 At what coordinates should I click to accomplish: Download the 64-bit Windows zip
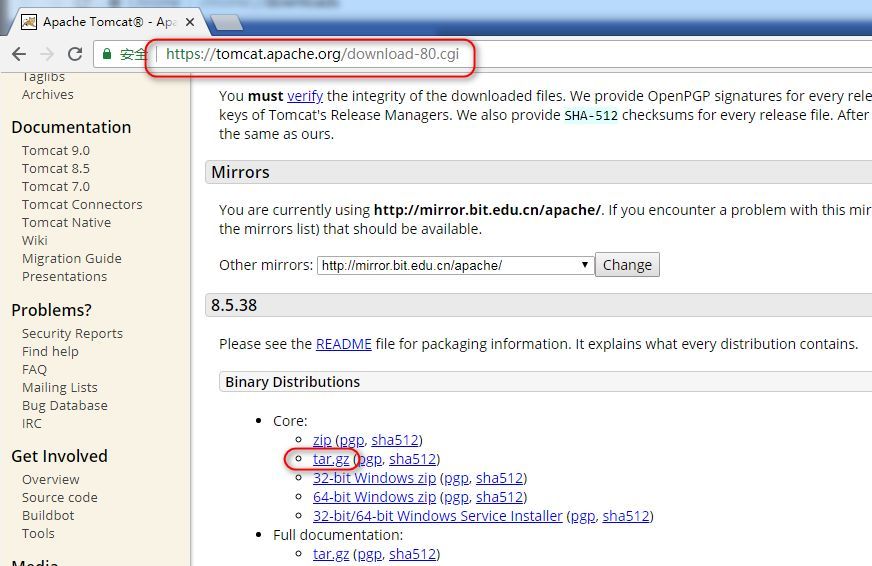tap(374, 497)
